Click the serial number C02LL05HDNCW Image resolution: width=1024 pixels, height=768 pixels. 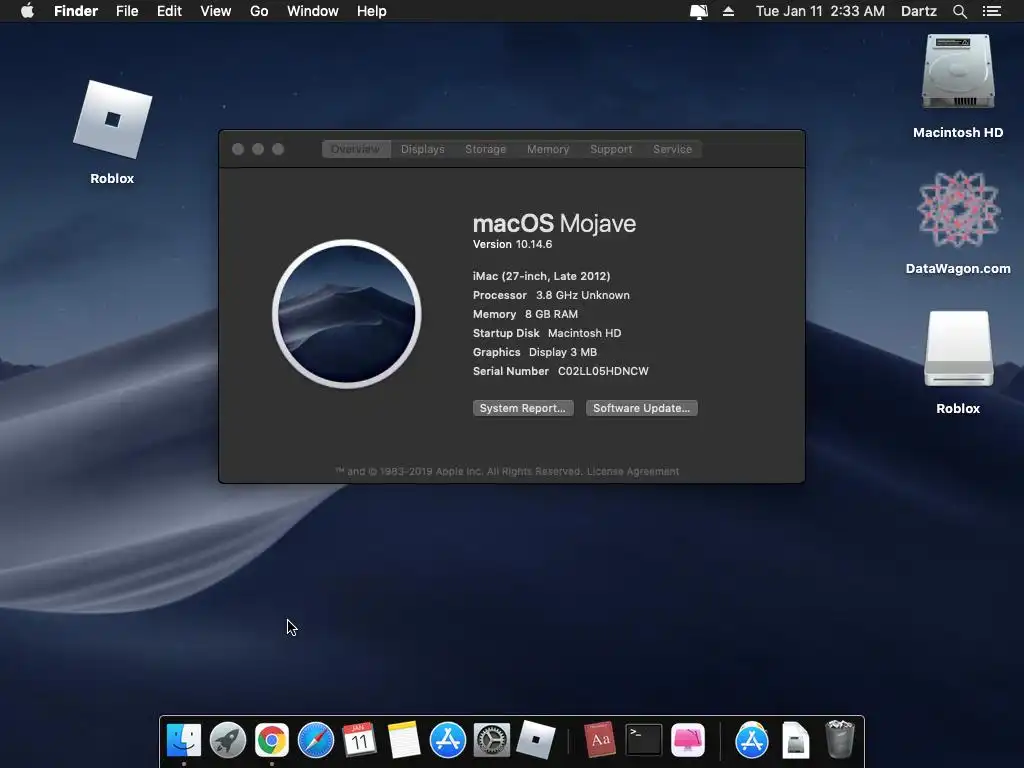pos(603,371)
